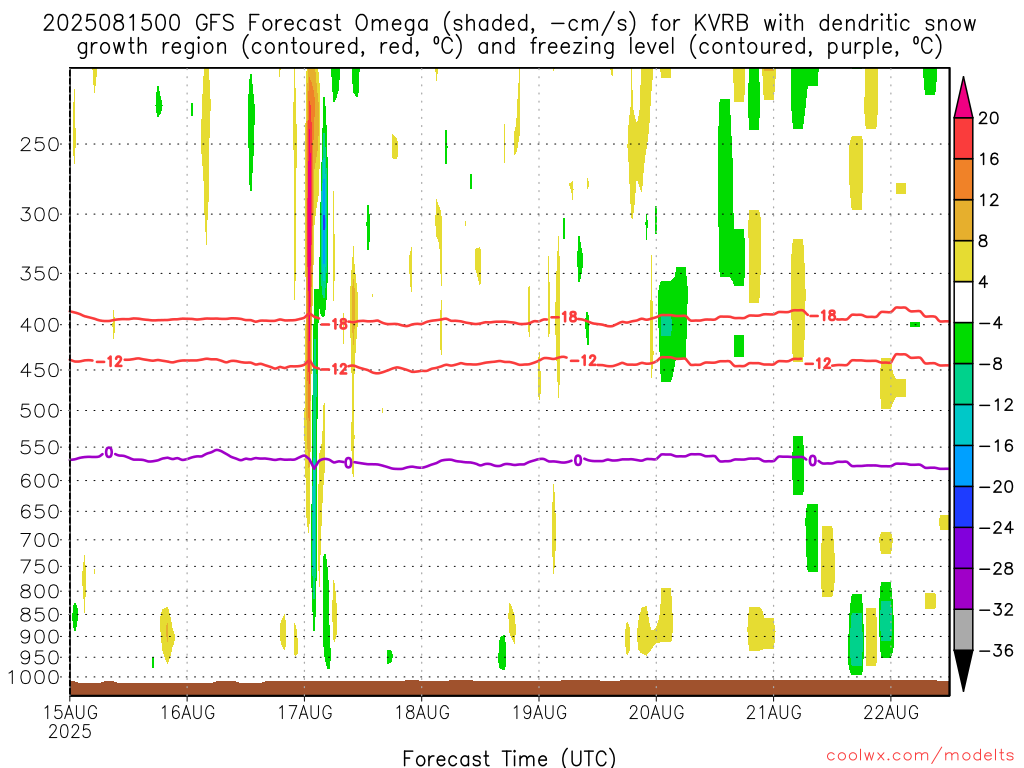Image resolution: width=1024 pixels, height=768 pixels.
Task: Click the Forecast Time (UTC) axis title
Action: 509,758
